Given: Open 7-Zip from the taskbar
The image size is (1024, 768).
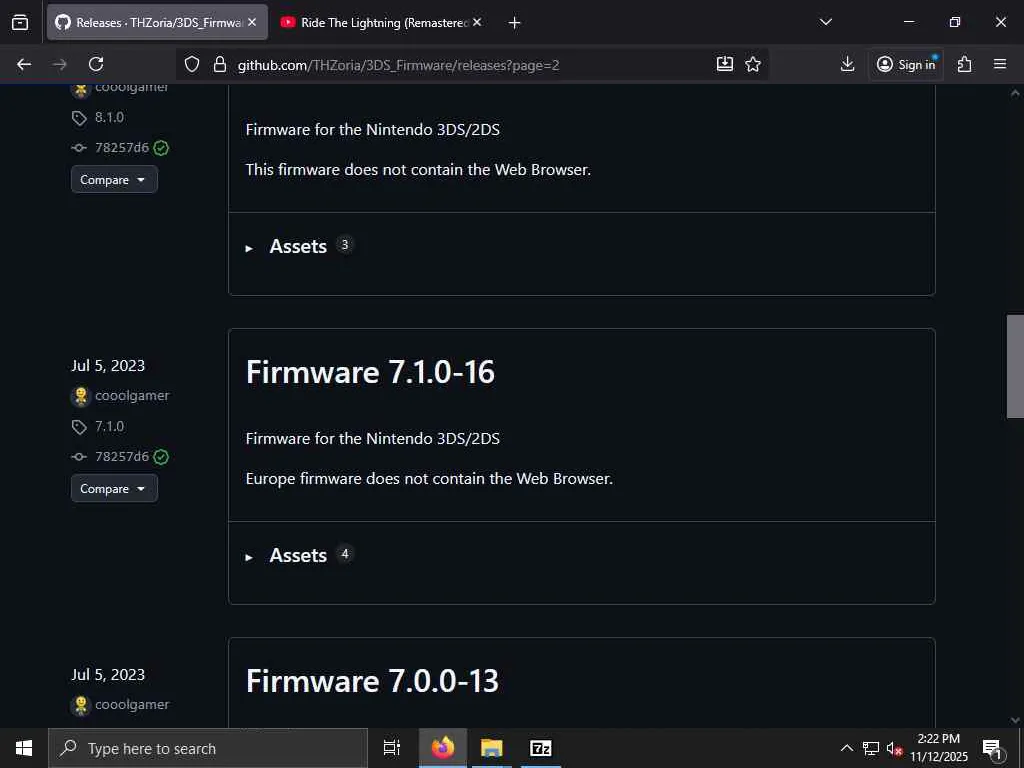Looking at the screenshot, I should (x=541, y=748).
